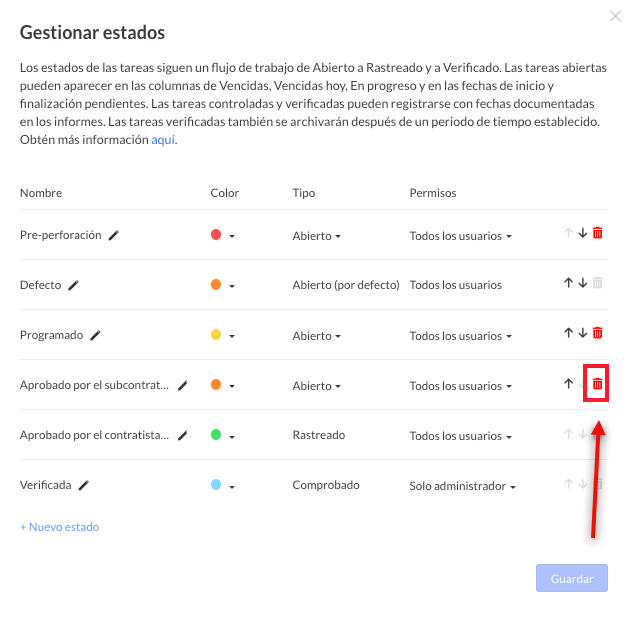Image resolution: width=633 pixels, height=620 pixels.
Task: Edit the Verificada status name
Action: coord(84,485)
